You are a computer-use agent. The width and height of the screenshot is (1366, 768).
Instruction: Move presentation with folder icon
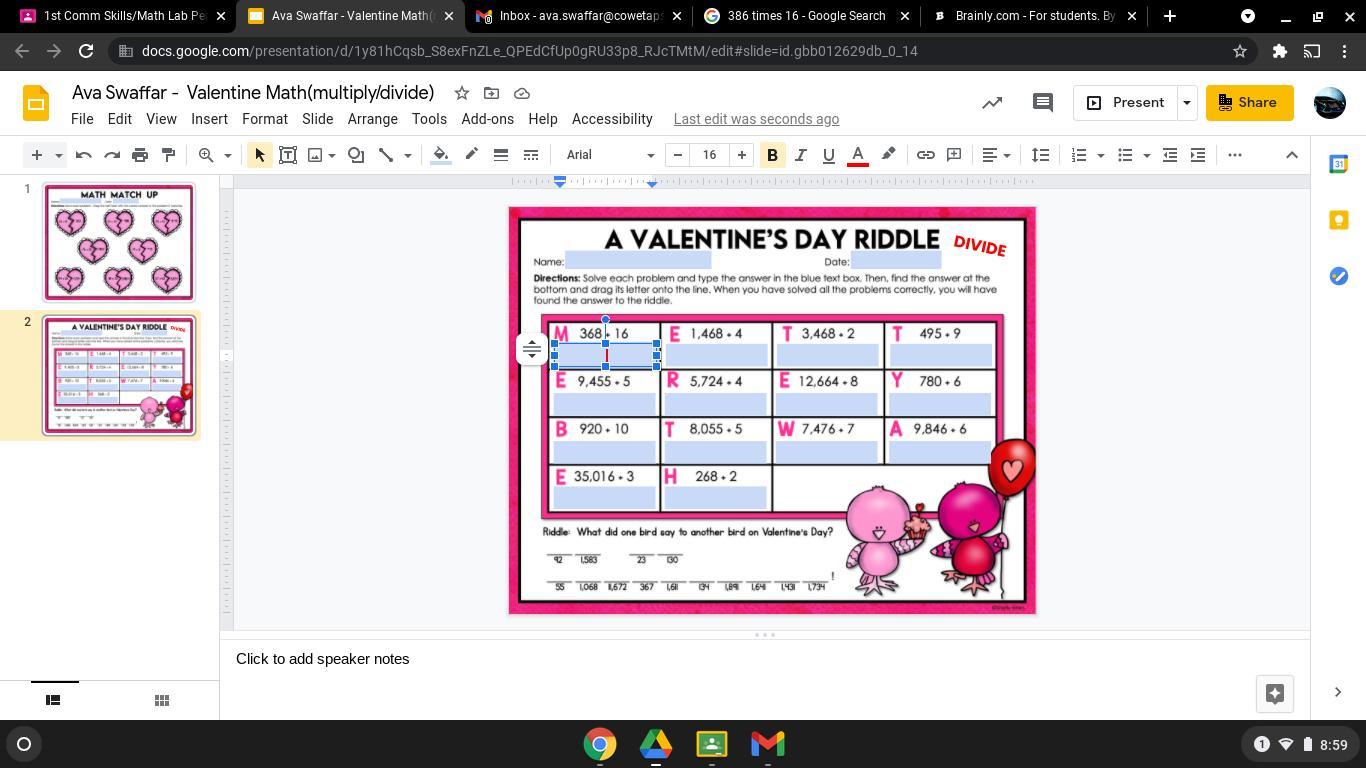(491, 93)
